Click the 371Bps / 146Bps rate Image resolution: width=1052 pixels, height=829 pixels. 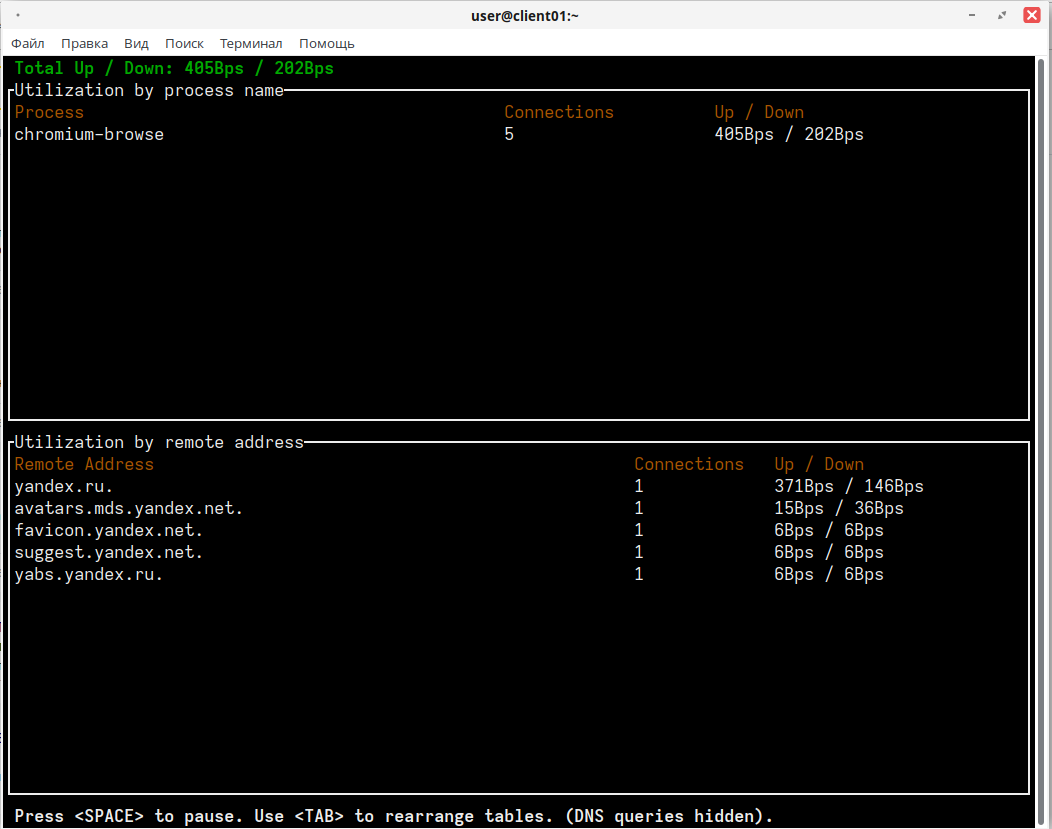pyautogui.click(x=849, y=486)
